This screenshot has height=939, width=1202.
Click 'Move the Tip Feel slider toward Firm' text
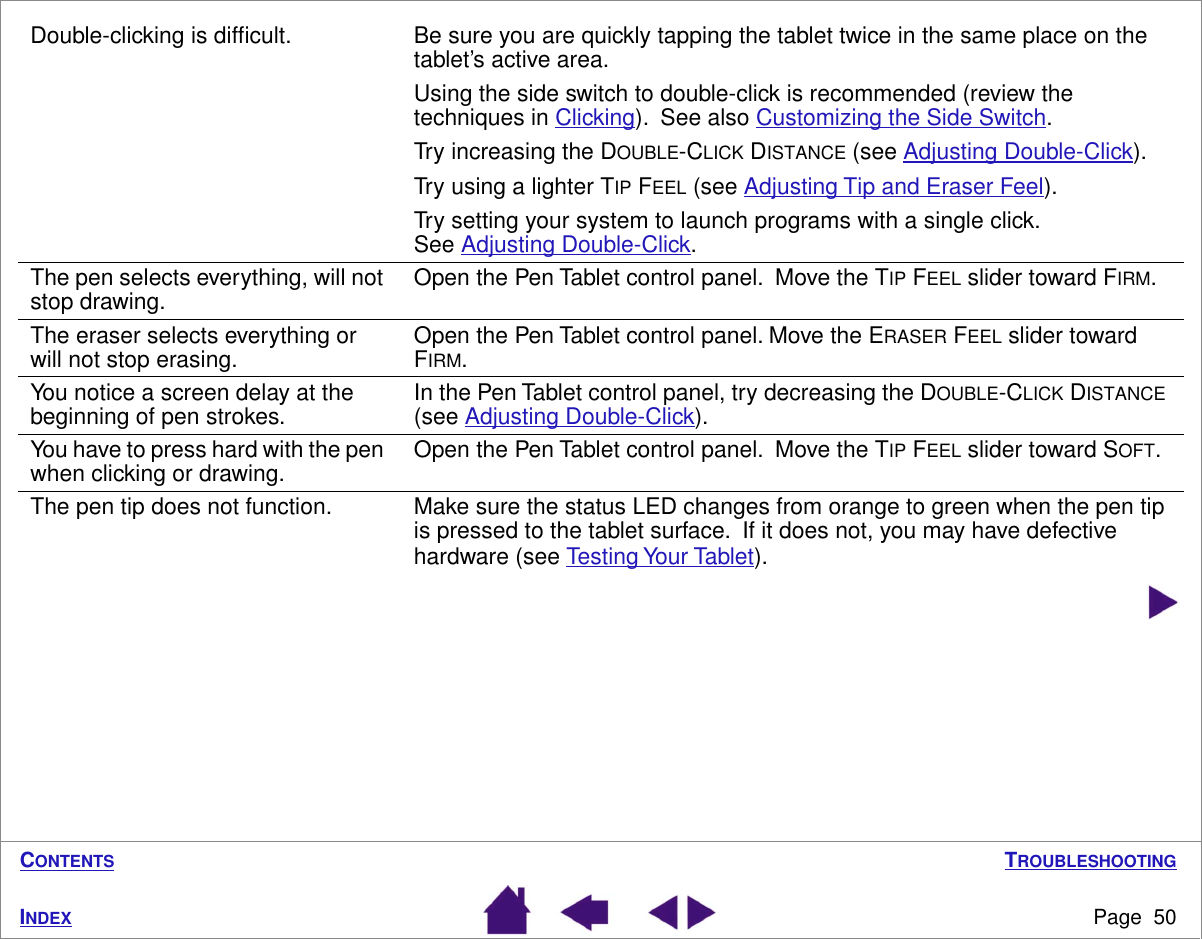coord(966,278)
